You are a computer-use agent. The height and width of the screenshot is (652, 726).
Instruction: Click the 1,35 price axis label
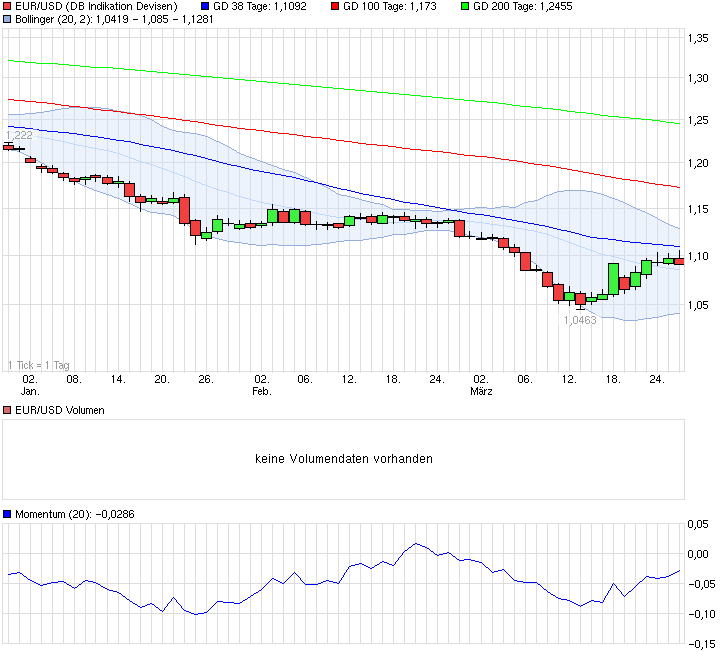698,38
